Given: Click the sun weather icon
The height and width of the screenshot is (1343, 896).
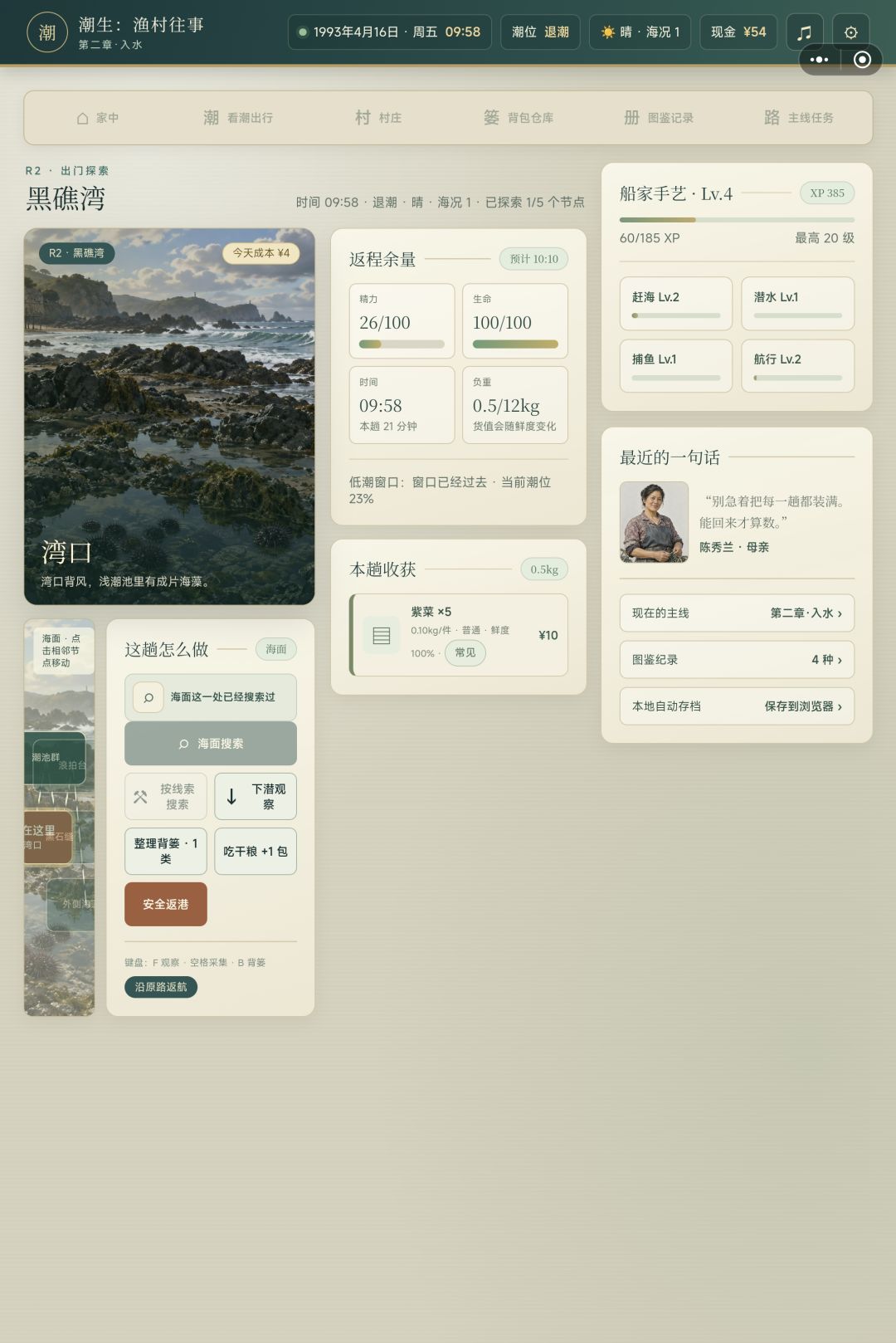Looking at the screenshot, I should pos(608,32).
